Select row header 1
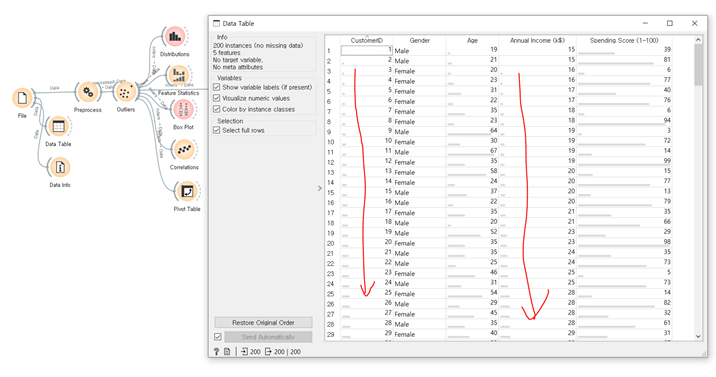Screen dimensions: 716x377 click(332, 51)
